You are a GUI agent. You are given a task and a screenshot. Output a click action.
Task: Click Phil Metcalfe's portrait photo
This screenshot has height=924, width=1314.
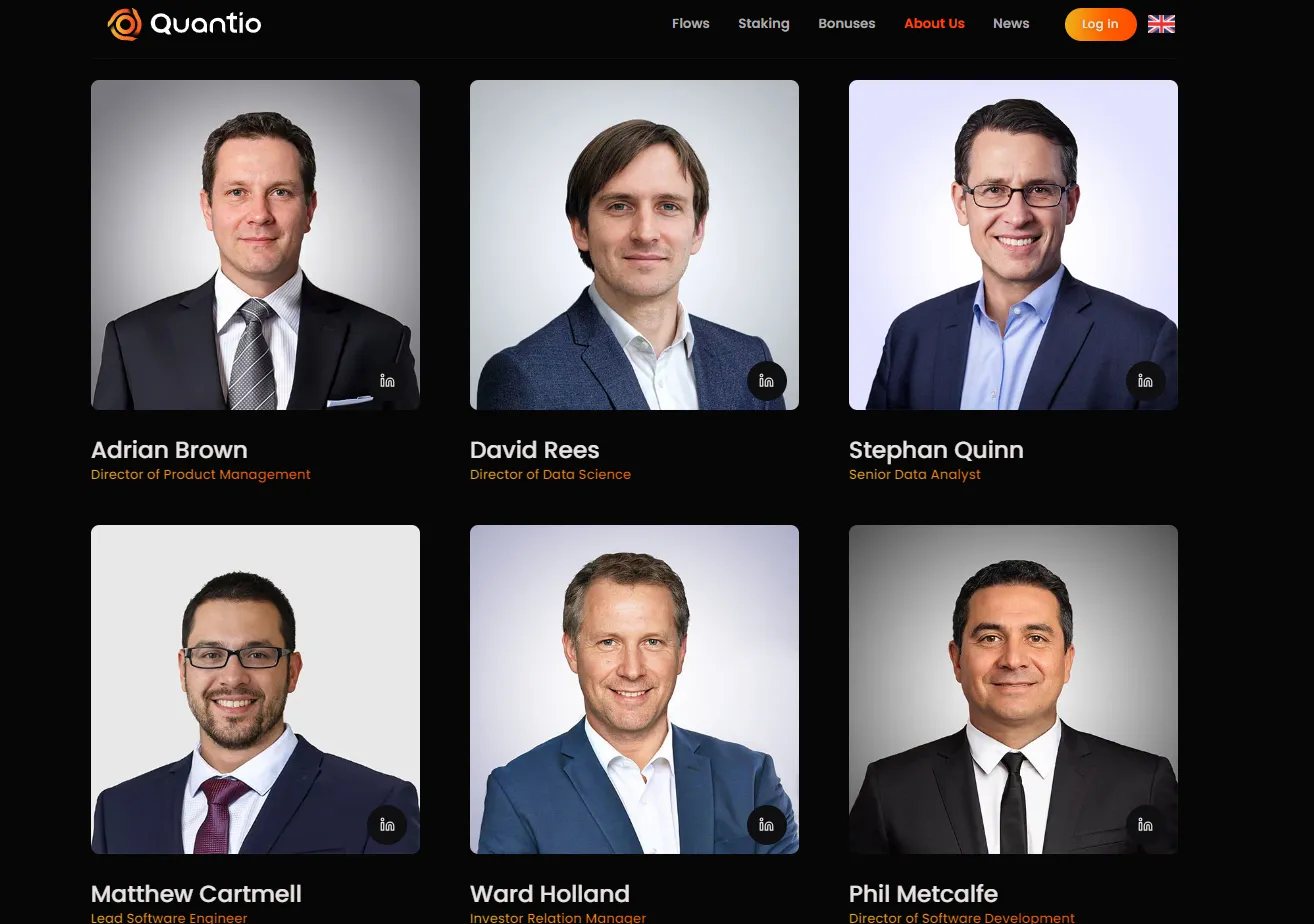click(1013, 689)
